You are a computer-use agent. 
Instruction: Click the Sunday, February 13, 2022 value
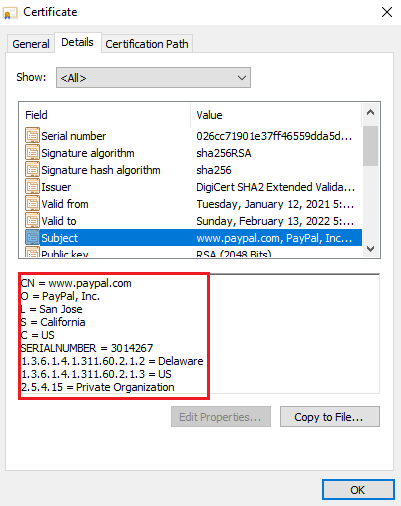tap(275, 221)
